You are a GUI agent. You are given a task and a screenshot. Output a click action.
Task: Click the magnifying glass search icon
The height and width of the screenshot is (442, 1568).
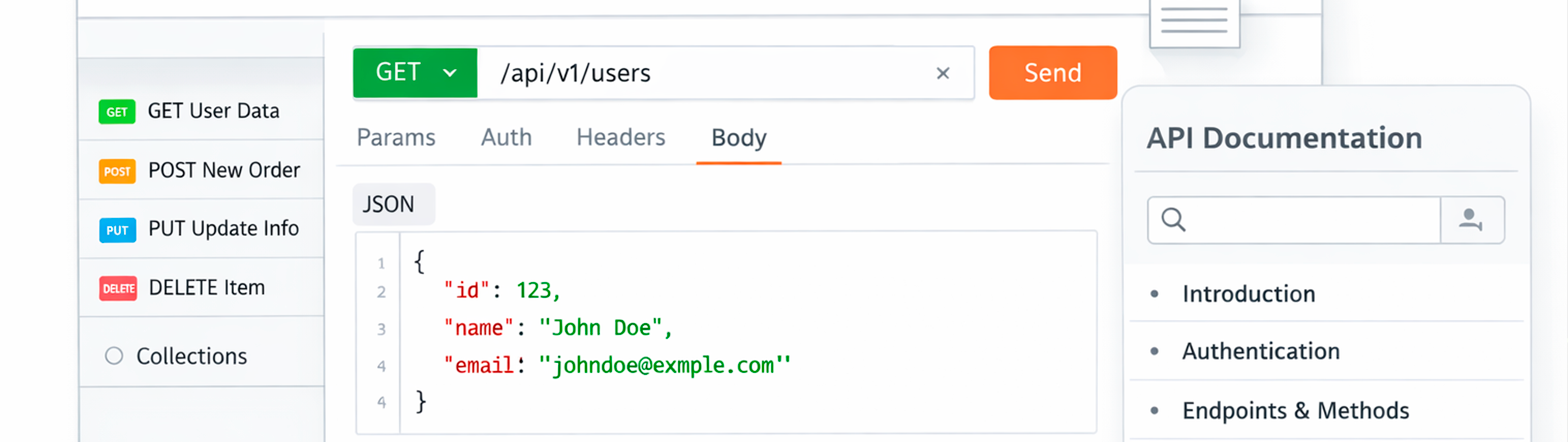tap(1175, 220)
